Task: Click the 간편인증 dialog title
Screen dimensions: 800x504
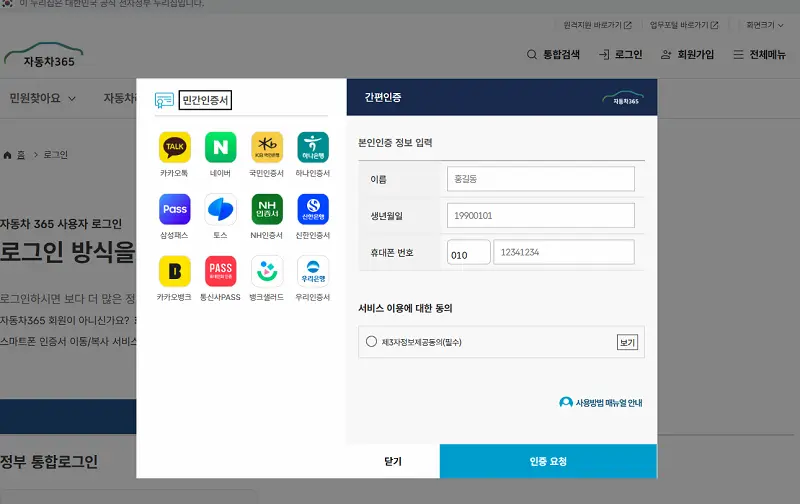Action: (383, 97)
